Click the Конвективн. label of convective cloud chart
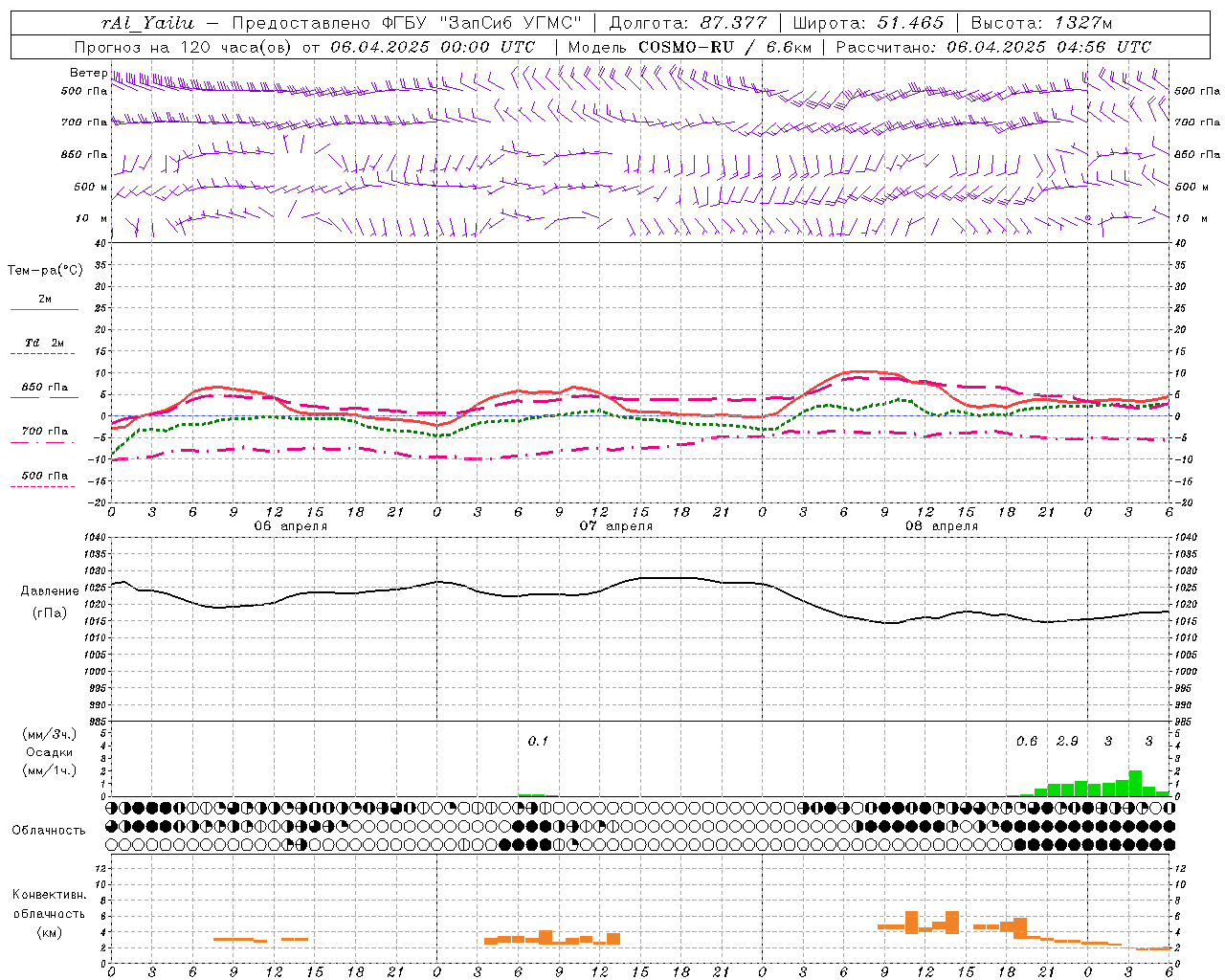Viewport: 1225px width, 980px height. (x=49, y=895)
